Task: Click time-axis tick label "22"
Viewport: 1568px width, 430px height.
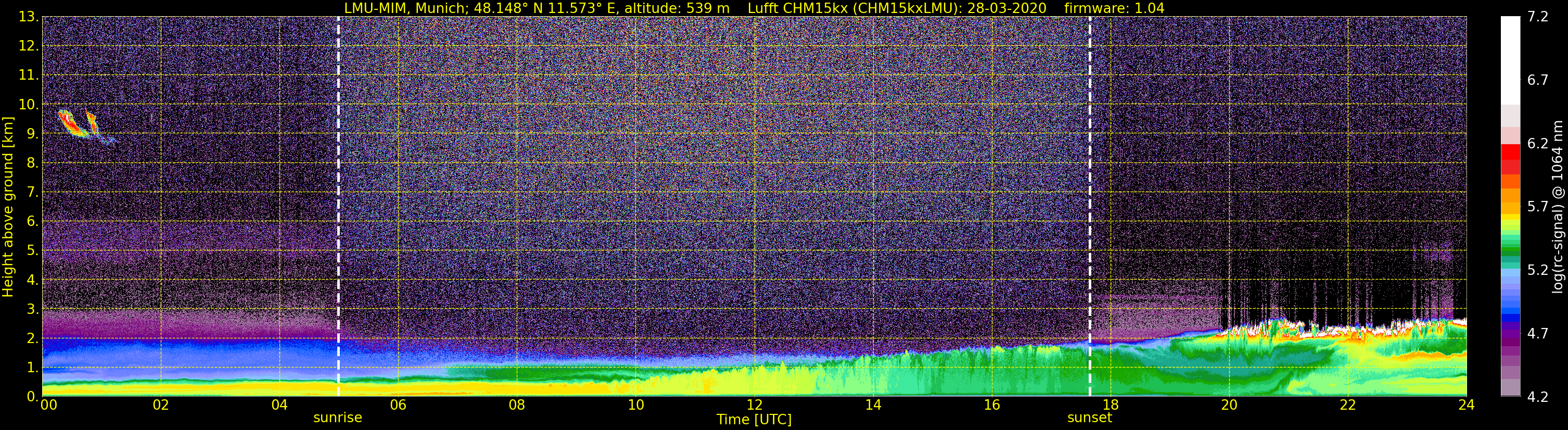Action: (1348, 406)
